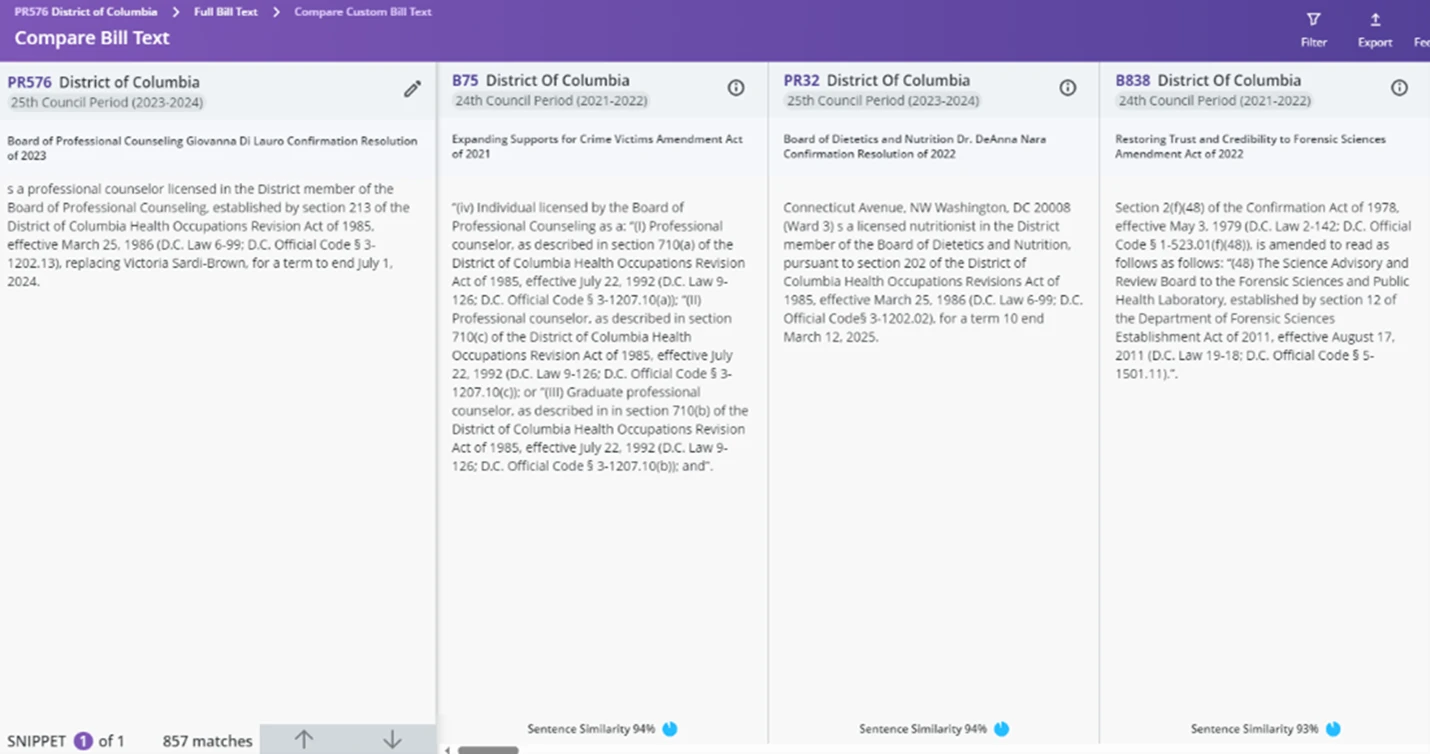Select Compare Custom Bill Text breadcrumb

point(363,12)
